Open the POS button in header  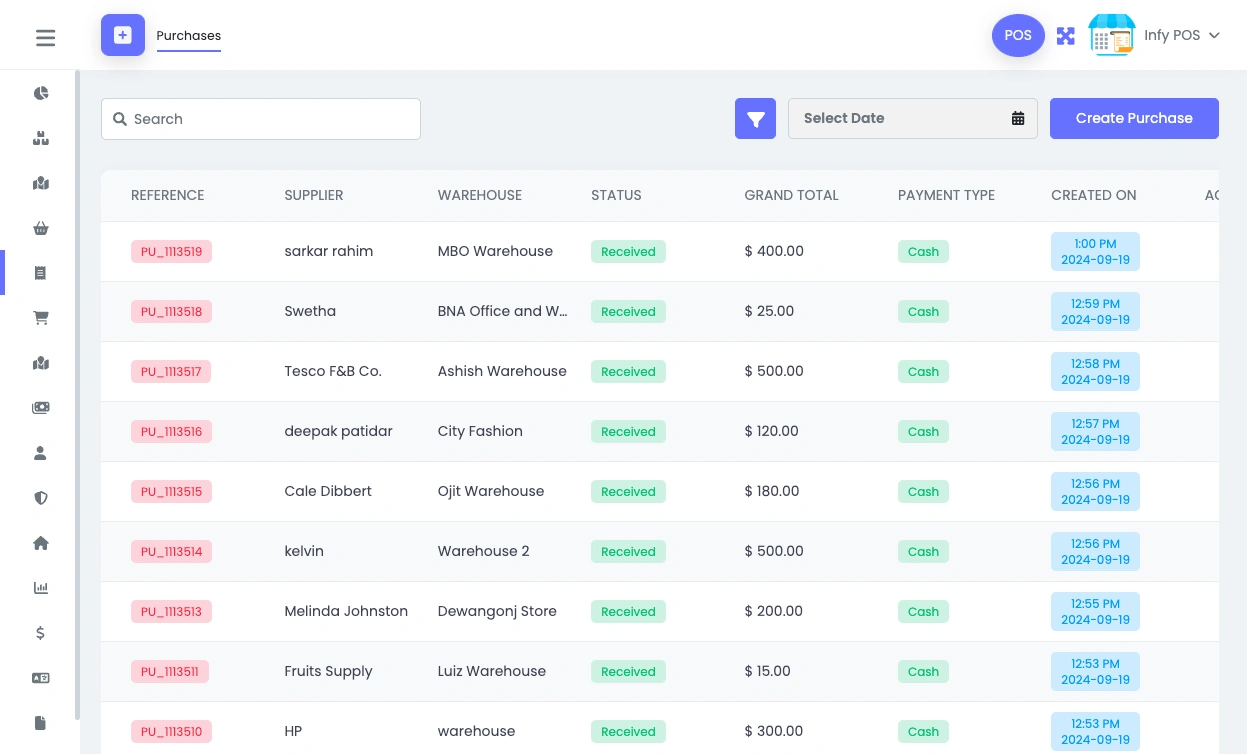(x=1018, y=35)
